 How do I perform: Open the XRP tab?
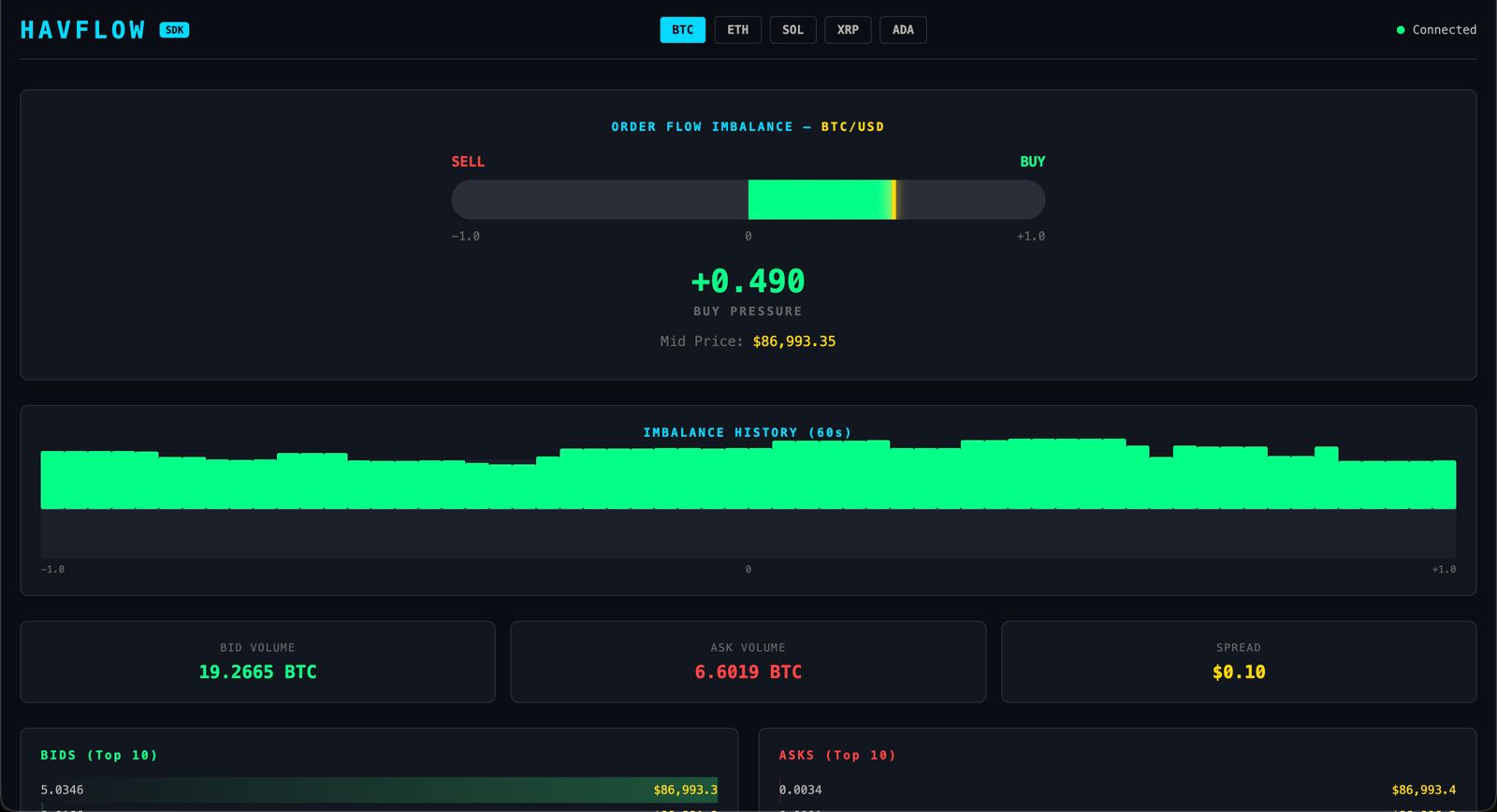(x=848, y=30)
